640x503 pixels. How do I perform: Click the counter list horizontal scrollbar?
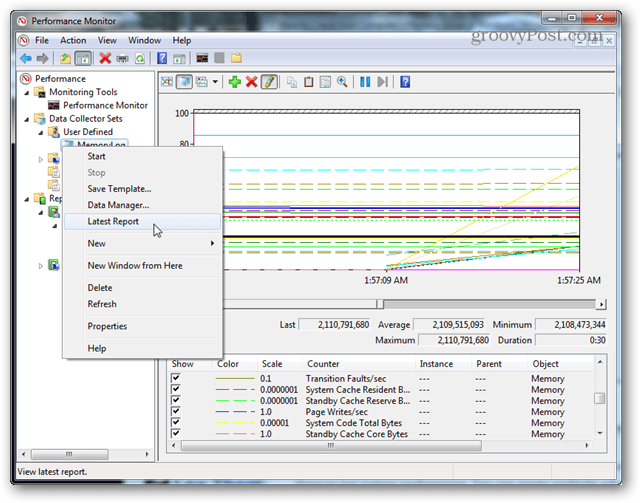point(331,445)
